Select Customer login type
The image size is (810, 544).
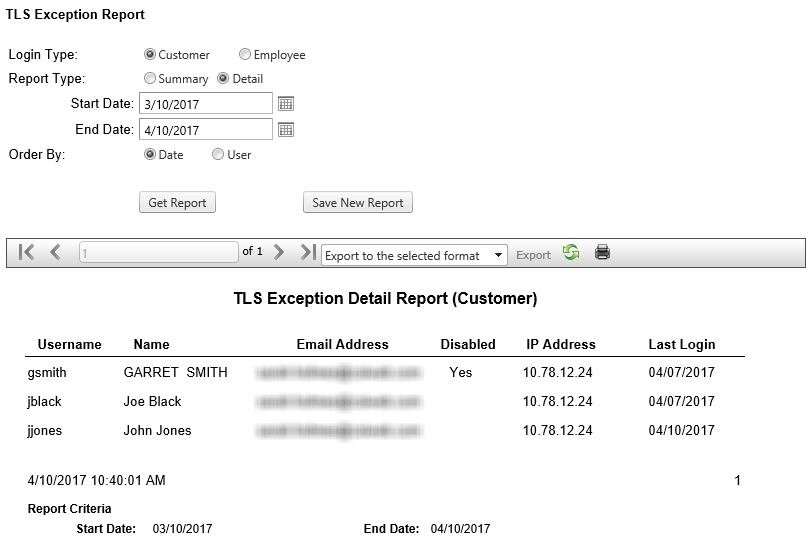click(x=150, y=55)
